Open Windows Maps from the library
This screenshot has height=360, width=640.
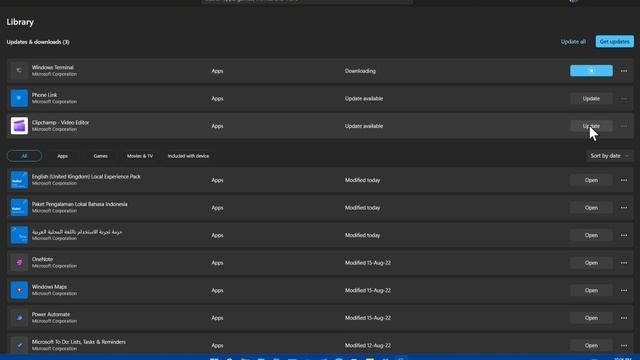[x=591, y=290]
